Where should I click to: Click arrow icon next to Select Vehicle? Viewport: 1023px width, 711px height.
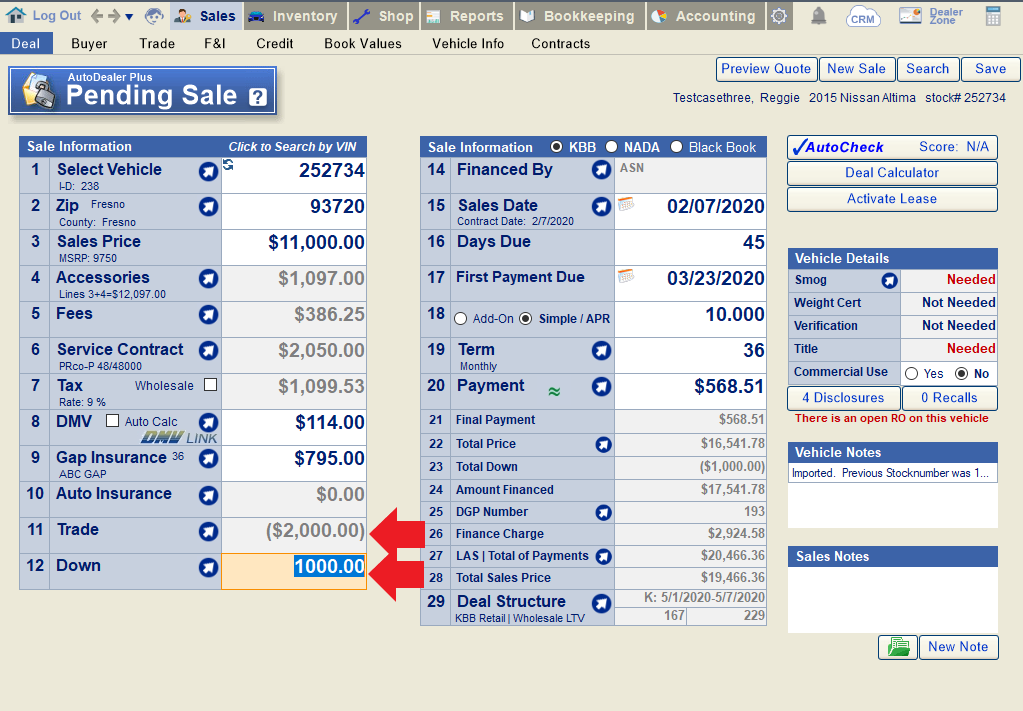pyautogui.click(x=208, y=171)
